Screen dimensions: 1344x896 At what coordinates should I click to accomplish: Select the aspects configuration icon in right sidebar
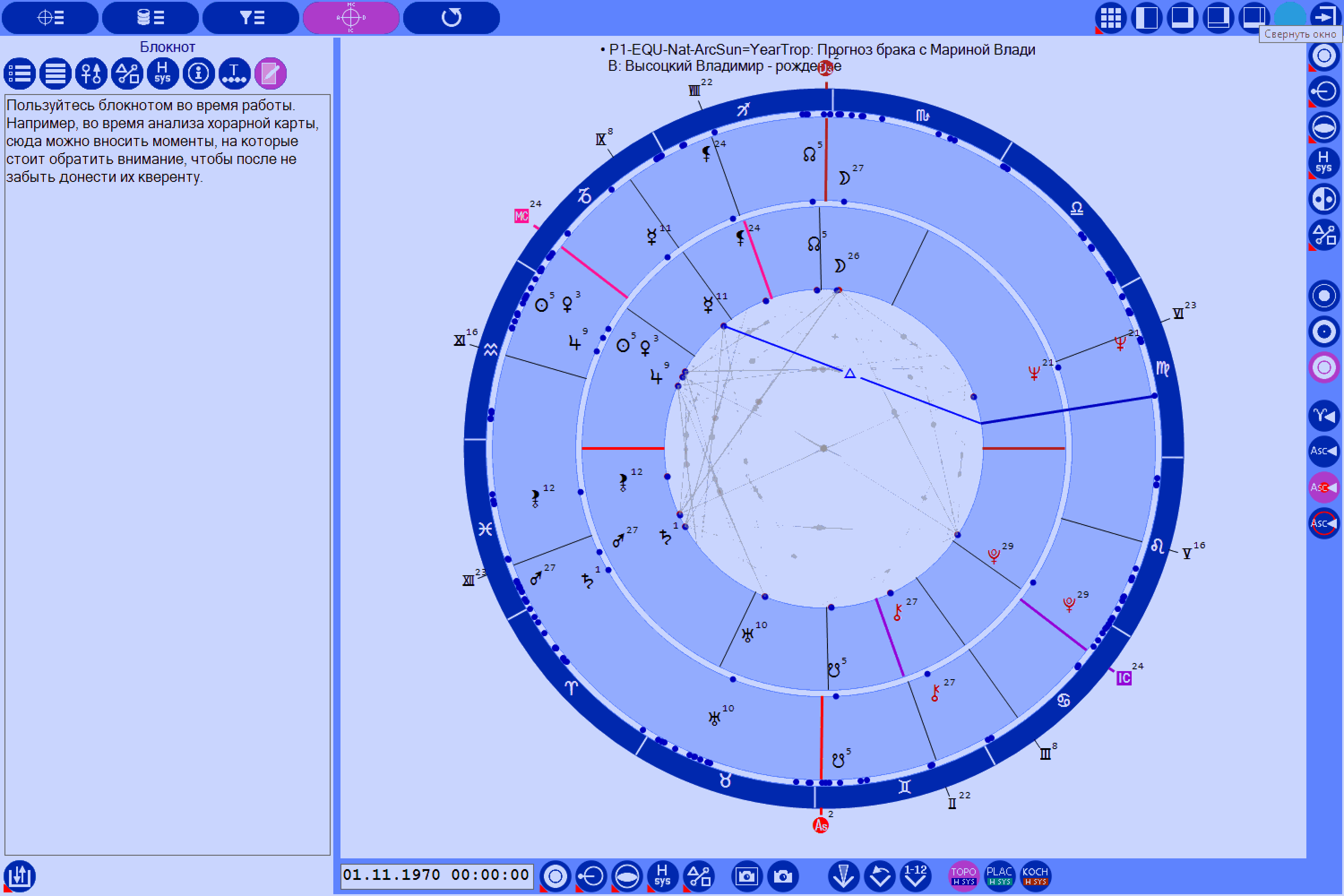point(1323,236)
